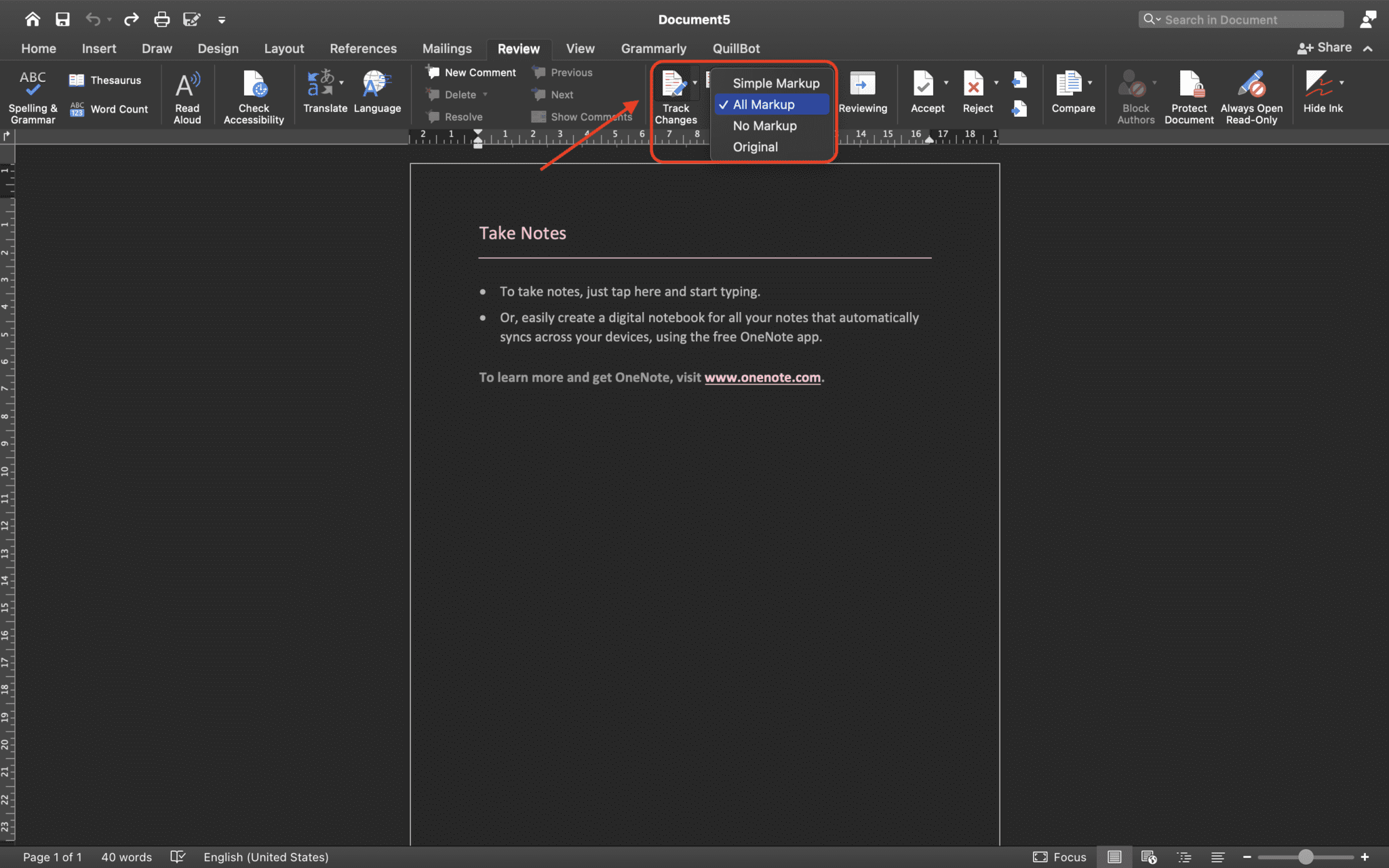Click the www.onenote.com hyperlink
The image size is (1389, 868).
pyautogui.click(x=762, y=378)
